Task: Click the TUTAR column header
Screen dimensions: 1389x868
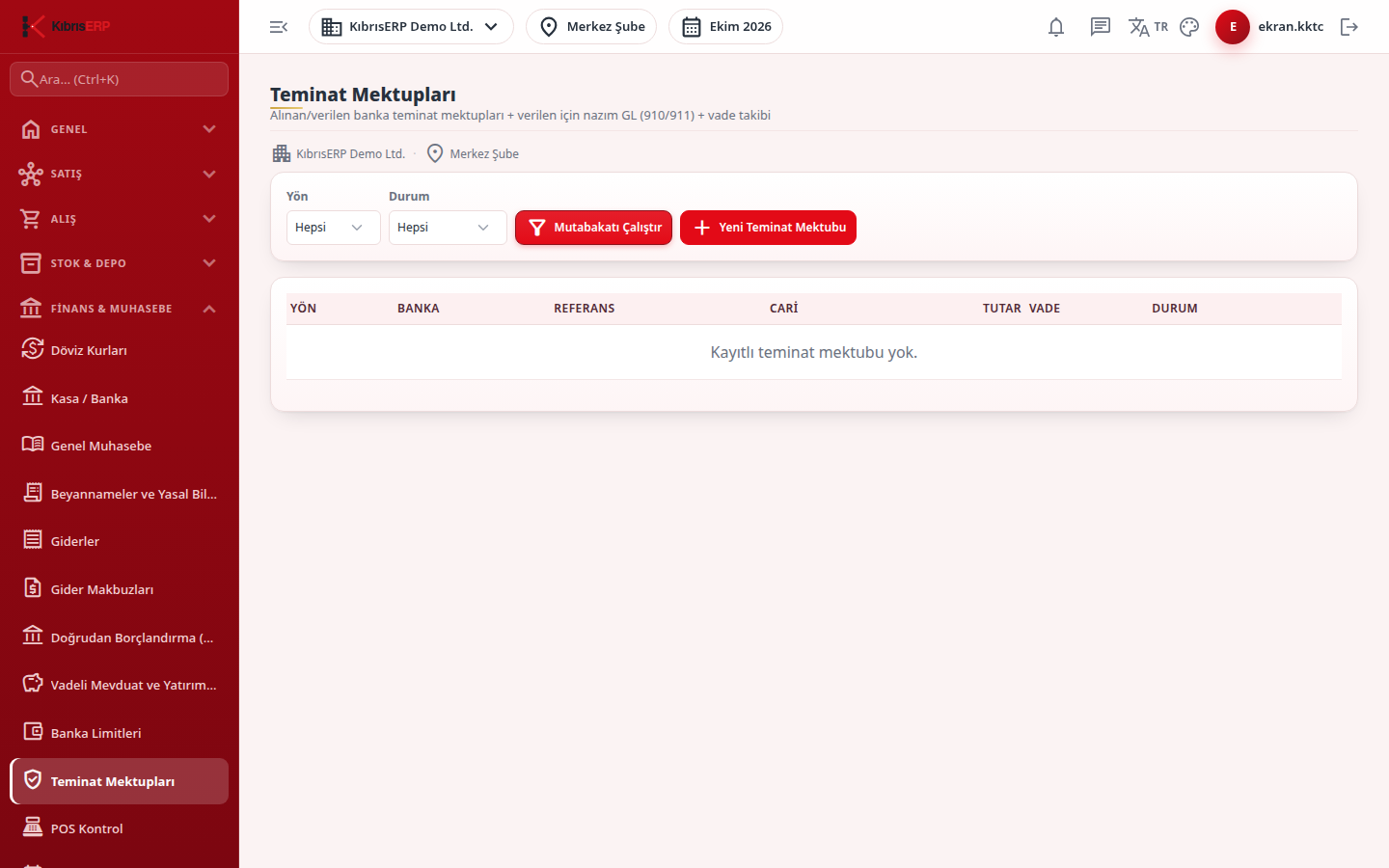Action: pyautogui.click(x=1002, y=309)
